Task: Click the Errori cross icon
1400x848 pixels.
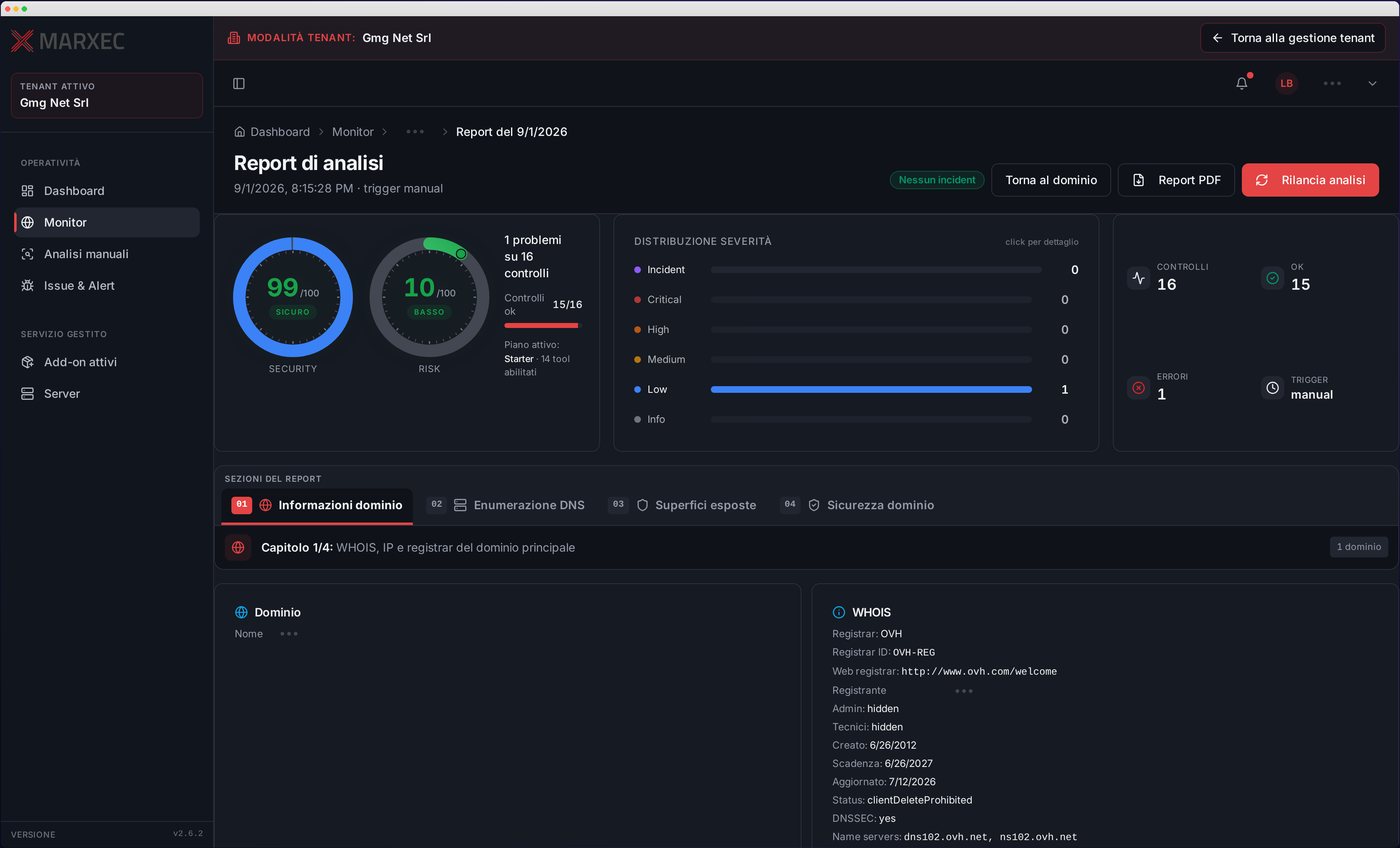Action: click(1138, 388)
